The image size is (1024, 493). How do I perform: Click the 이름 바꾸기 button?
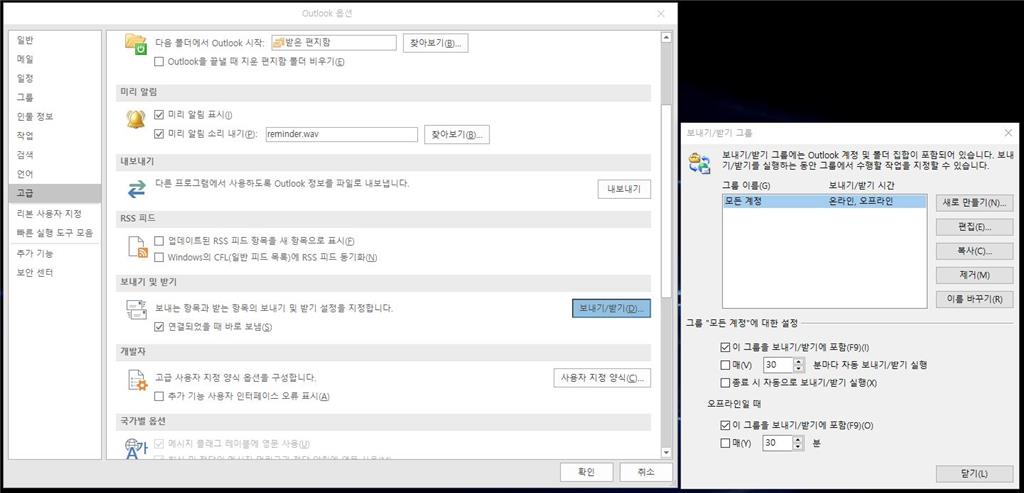coord(974,299)
